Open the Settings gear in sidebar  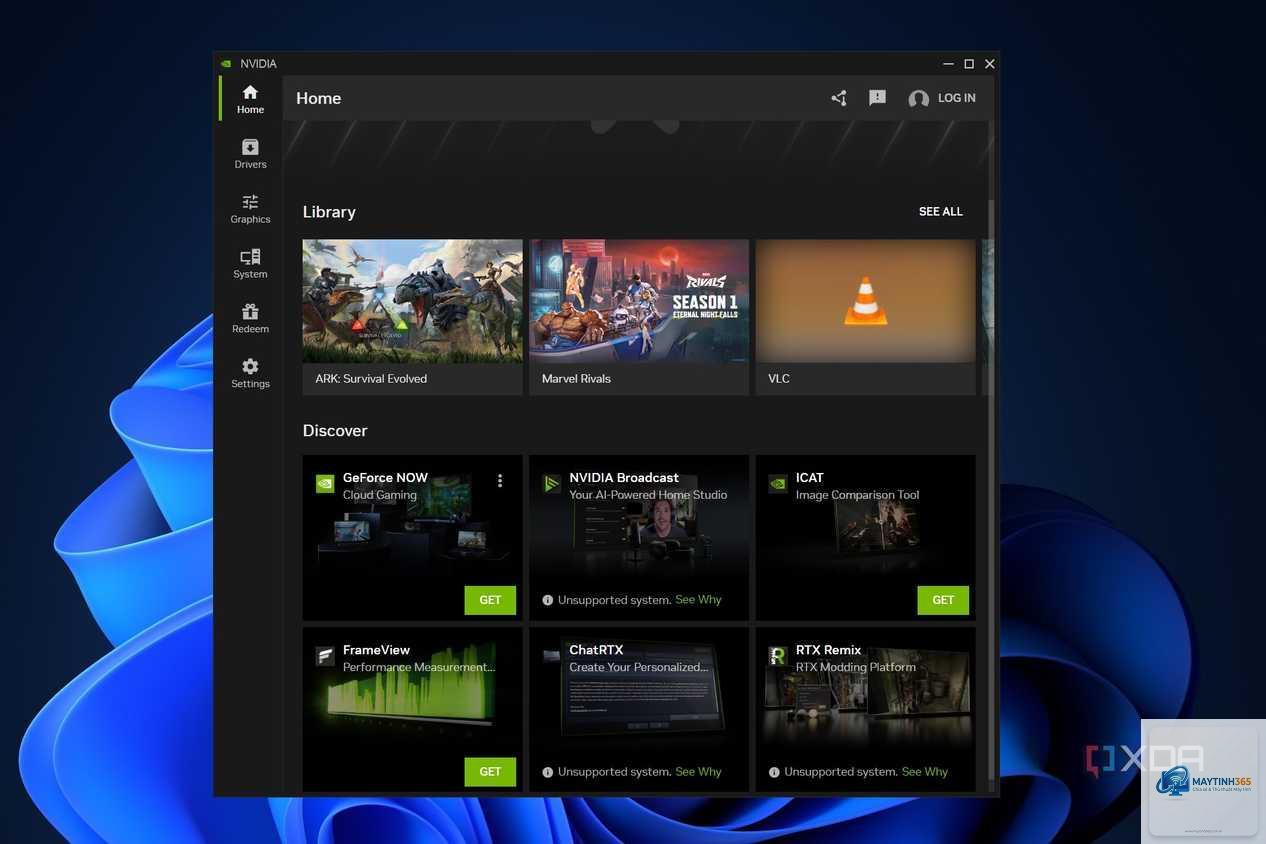250,374
